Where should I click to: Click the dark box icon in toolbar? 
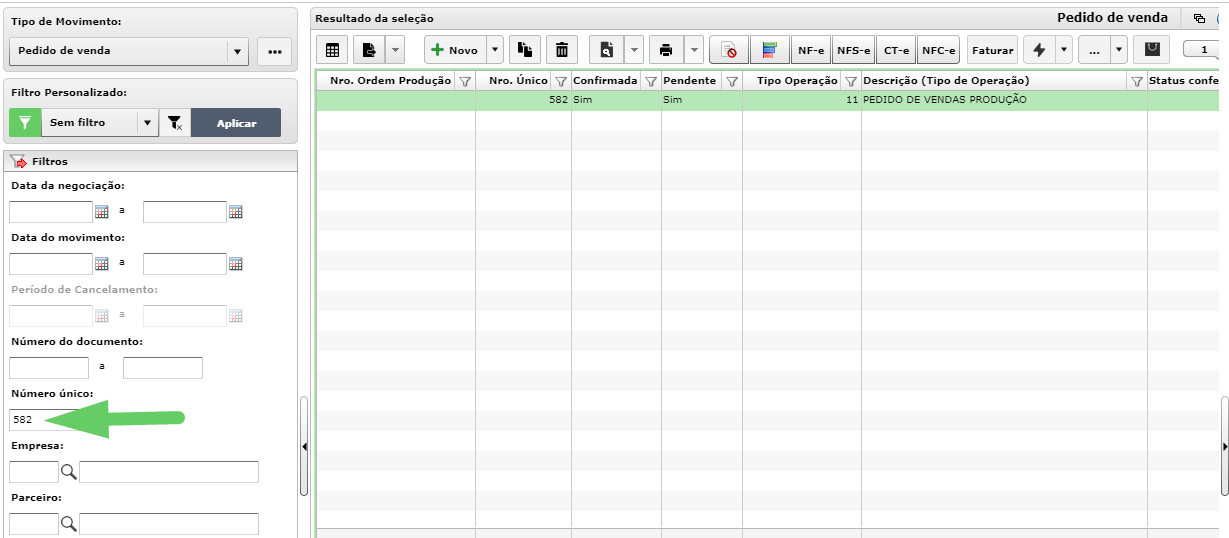pos(1152,49)
